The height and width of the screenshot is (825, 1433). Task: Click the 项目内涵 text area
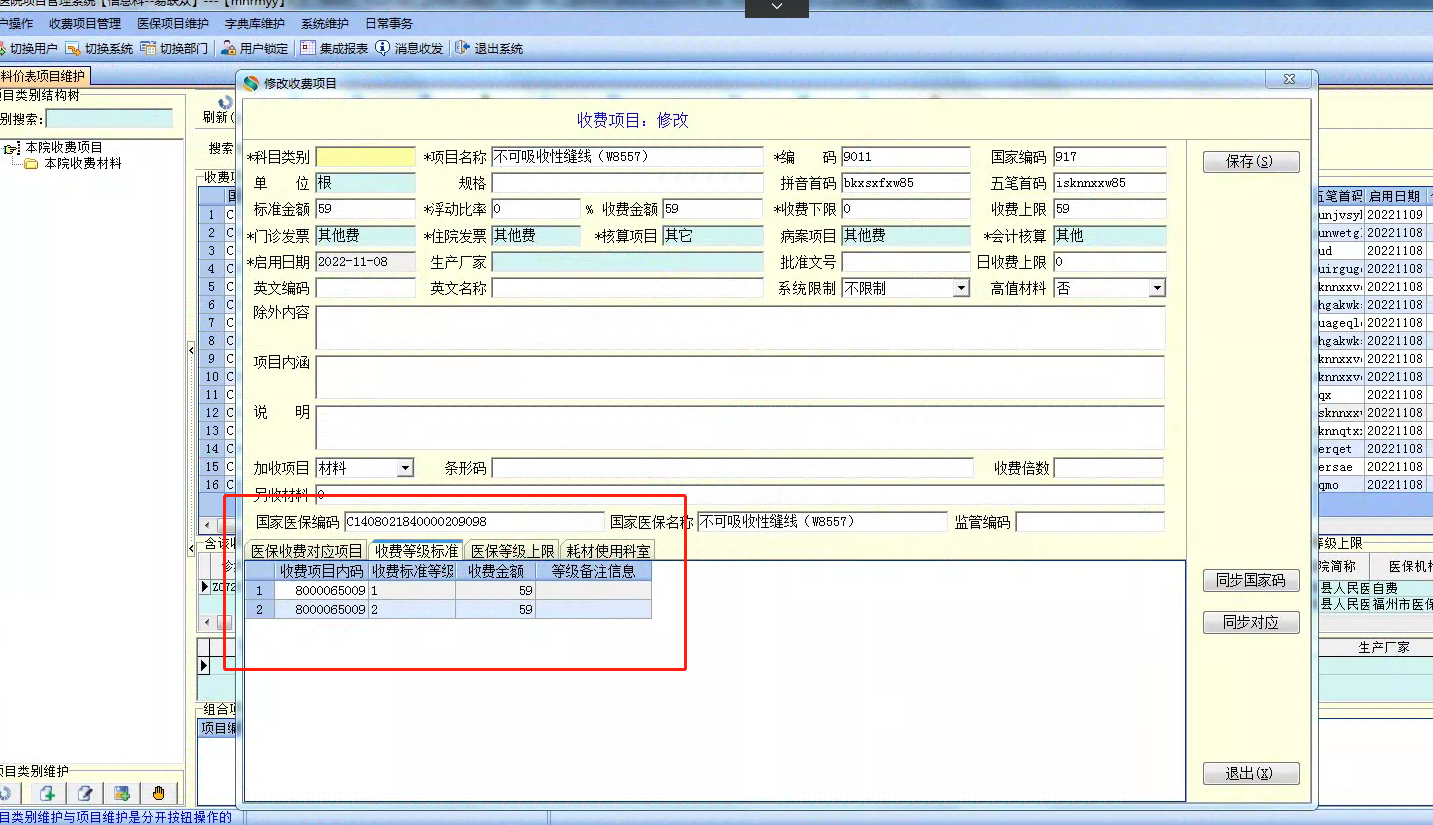click(x=740, y=377)
